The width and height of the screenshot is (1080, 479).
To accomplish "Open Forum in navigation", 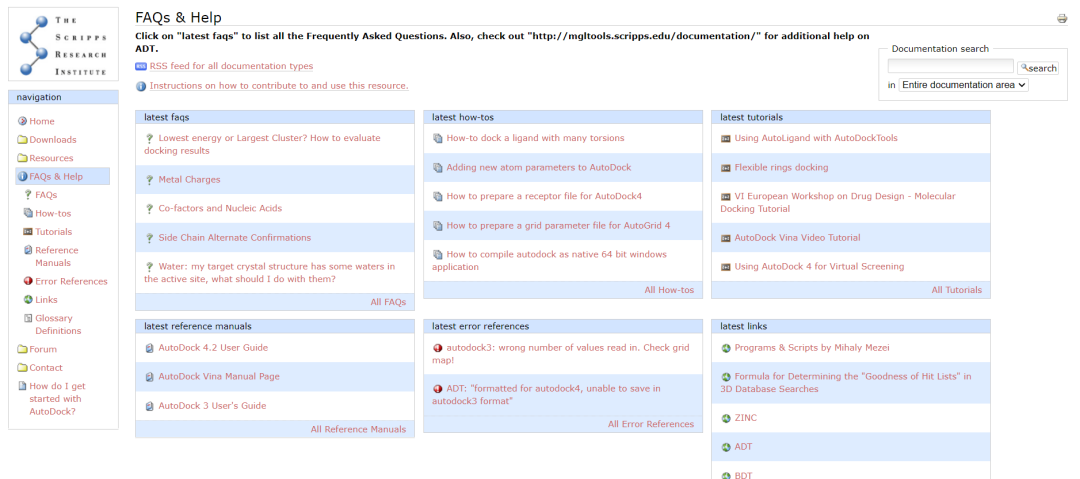I will click(x=43, y=349).
